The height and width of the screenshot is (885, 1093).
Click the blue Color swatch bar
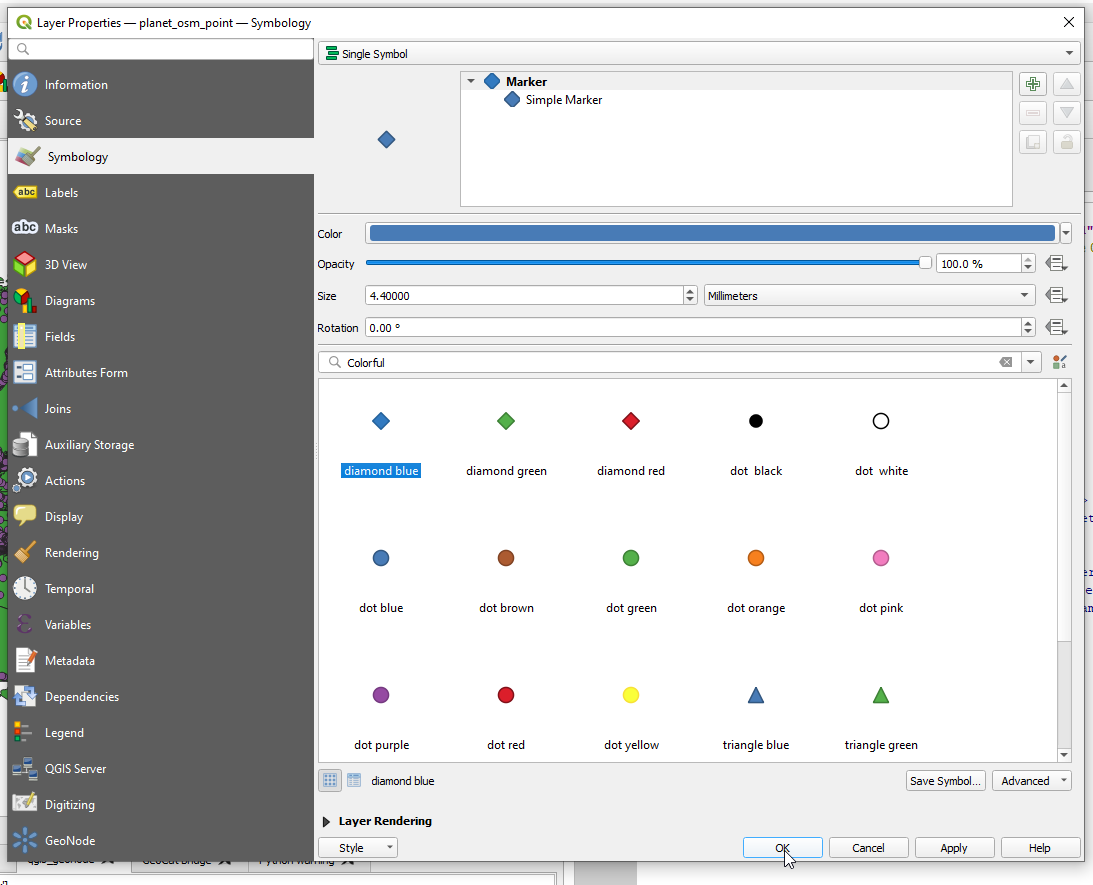tap(712, 234)
